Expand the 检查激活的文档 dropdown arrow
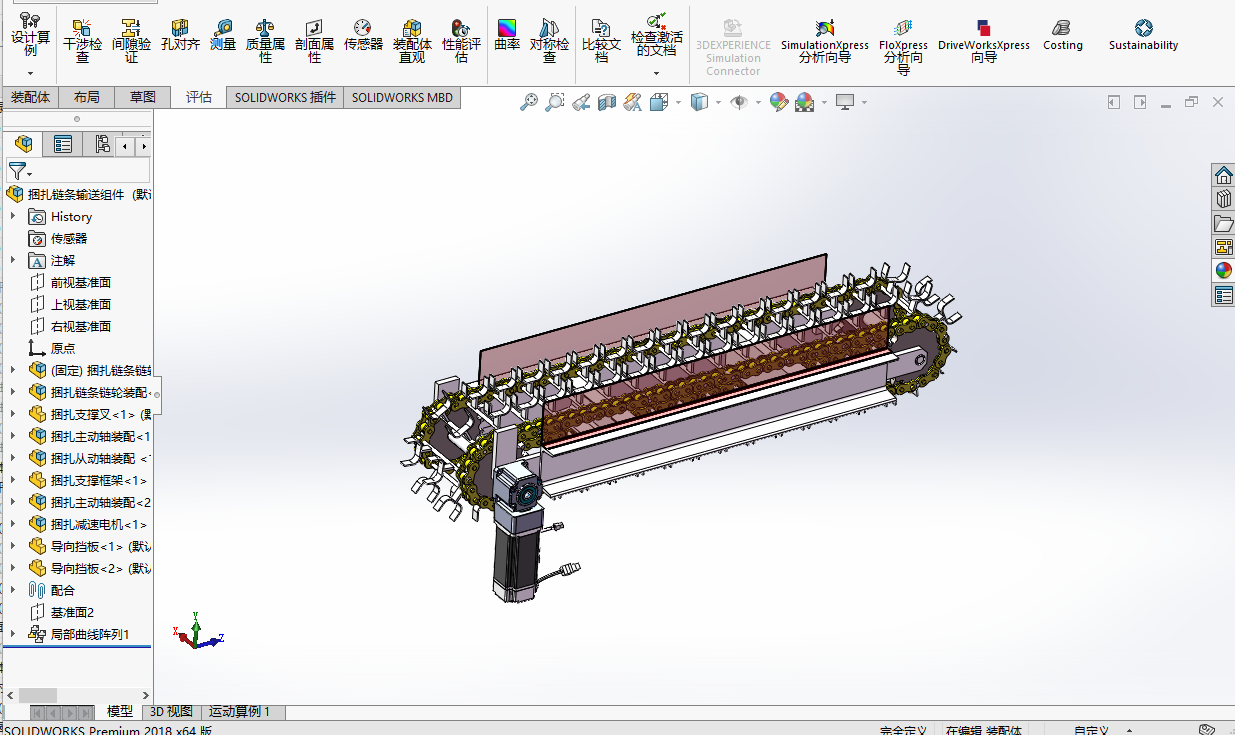The height and width of the screenshot is (735, 1235). coord(656,73)
